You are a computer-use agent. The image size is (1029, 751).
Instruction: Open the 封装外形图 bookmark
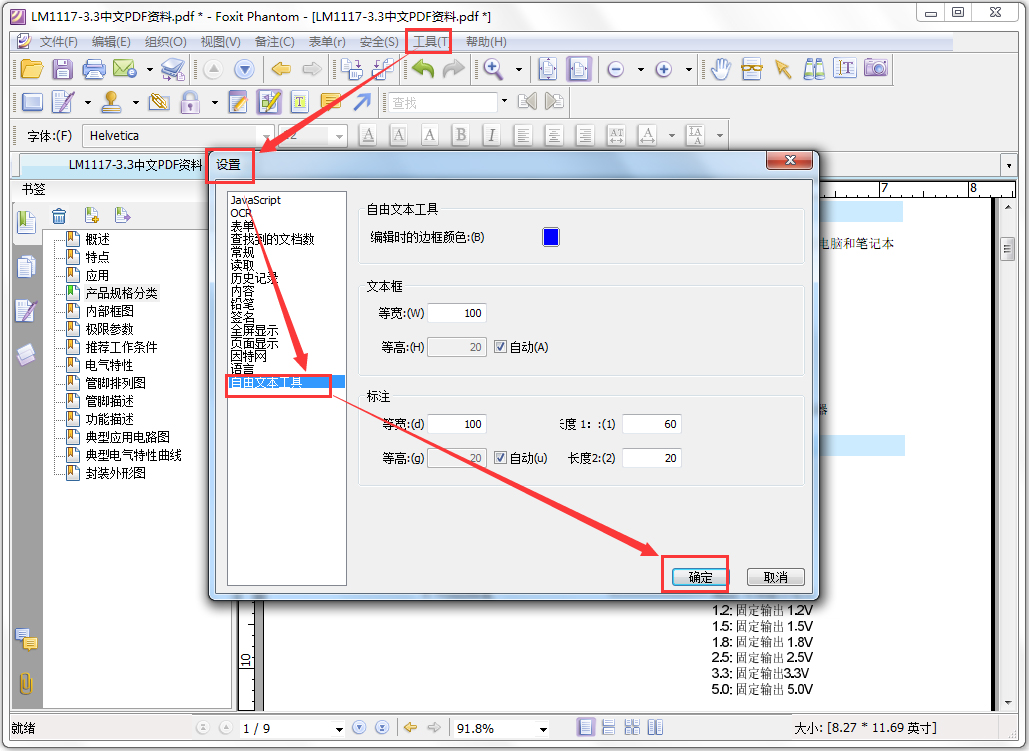(x=116, y=473)
